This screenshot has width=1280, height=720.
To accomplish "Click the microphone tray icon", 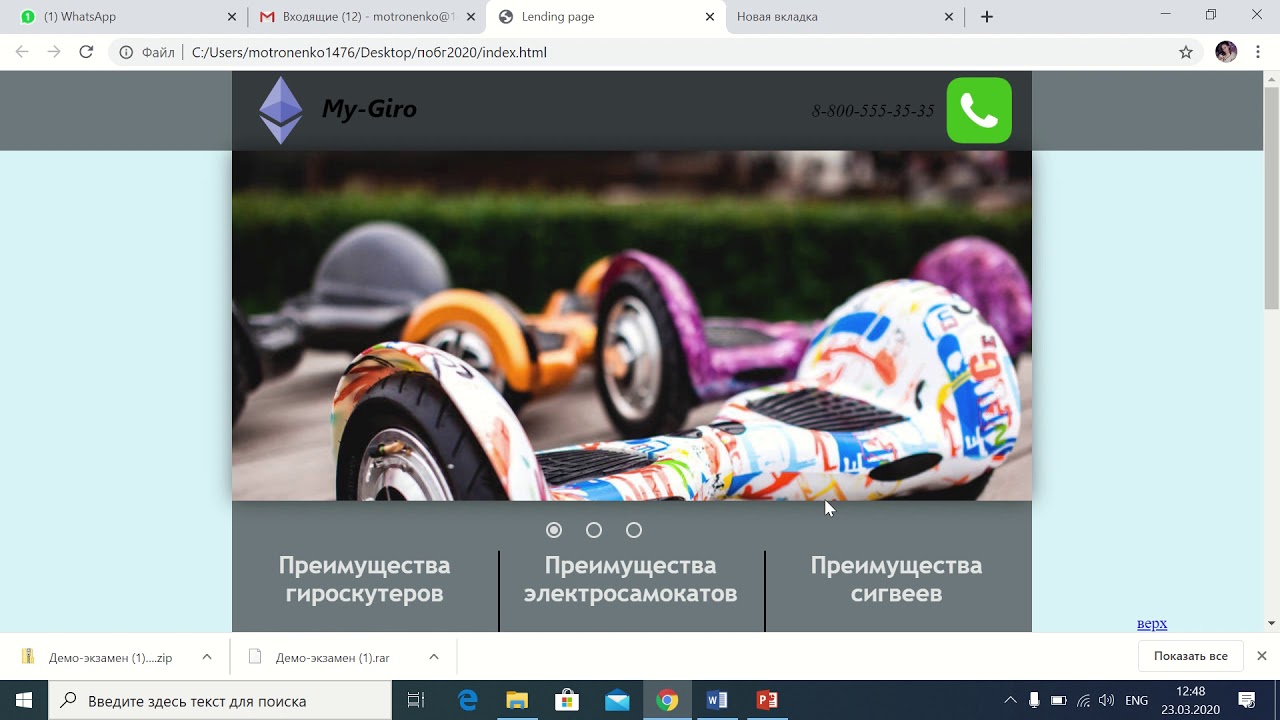I will [x=1034, y=700].
